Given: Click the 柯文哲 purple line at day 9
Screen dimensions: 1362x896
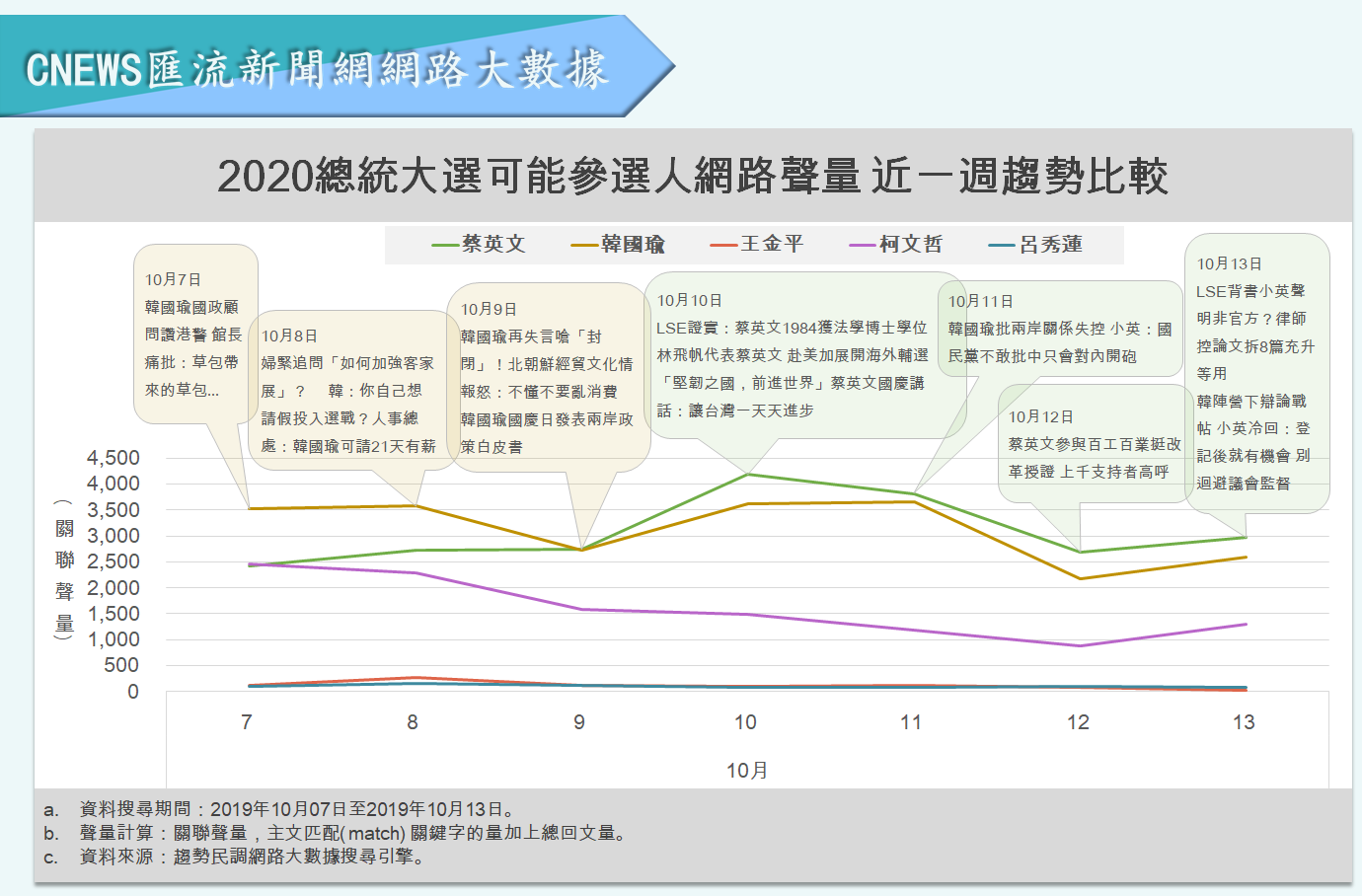Looking at the screenshot, I should pos(581,610).
